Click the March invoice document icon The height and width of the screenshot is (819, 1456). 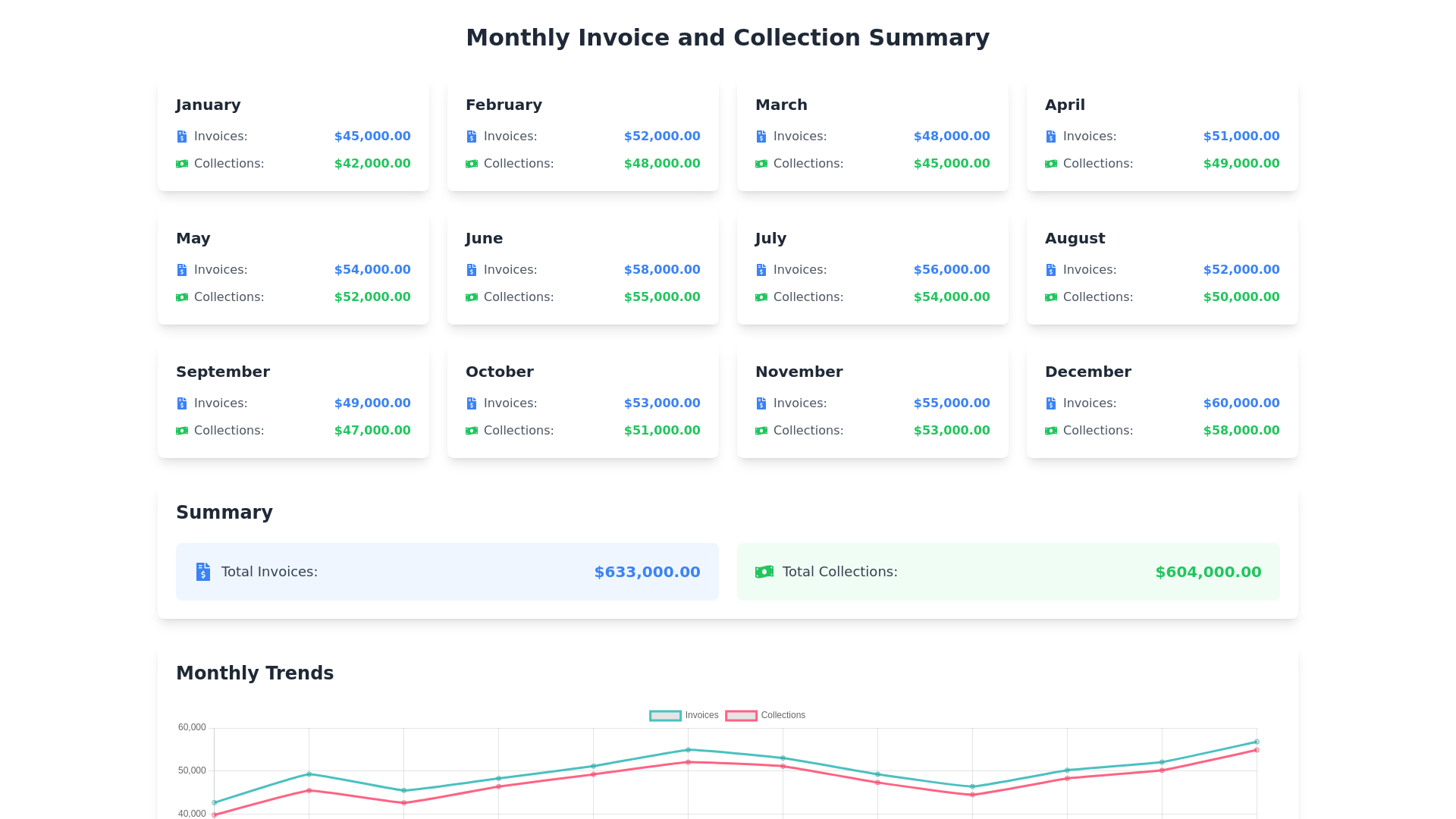tap(761, 136)
